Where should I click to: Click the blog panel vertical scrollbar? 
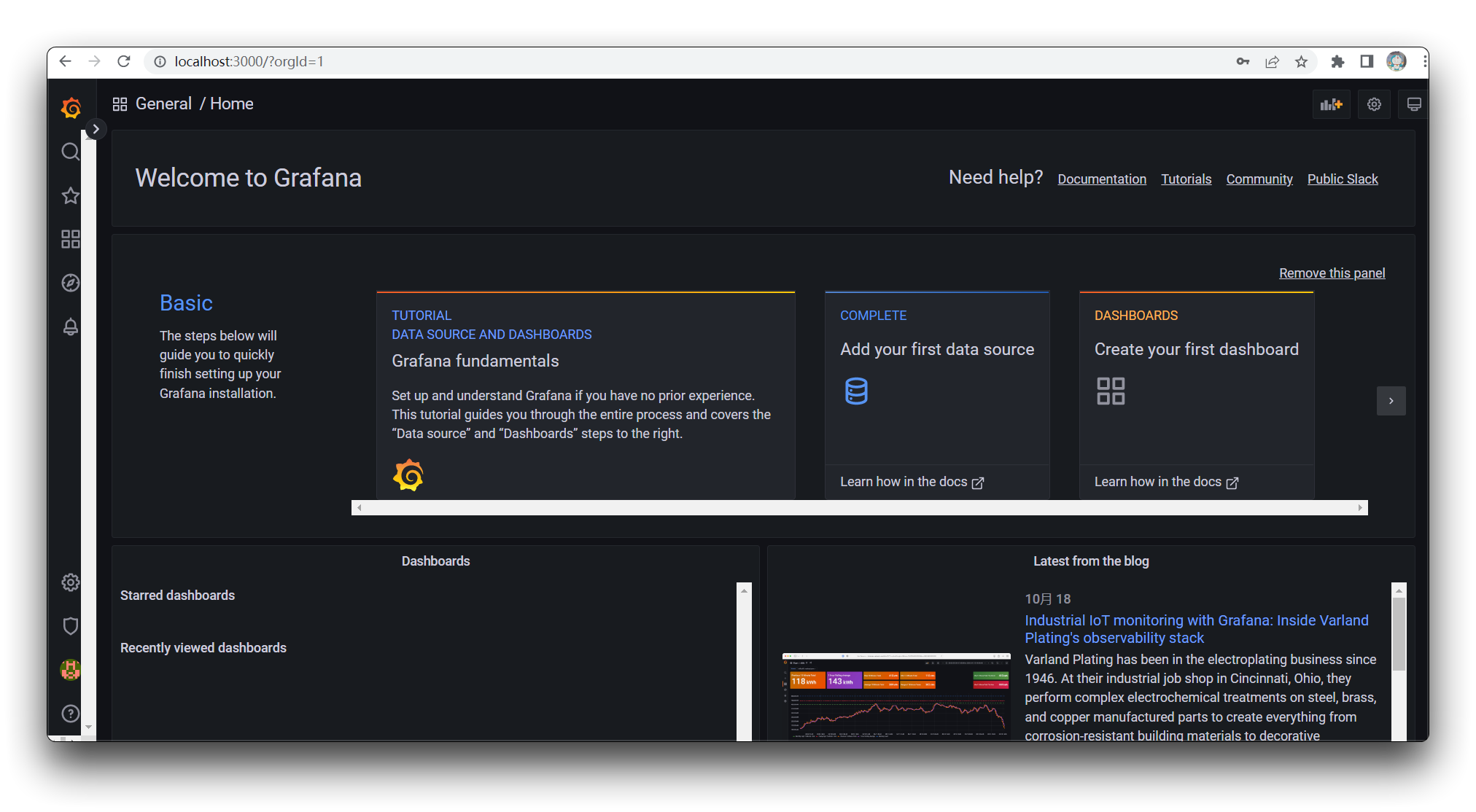click(1398, 634)
